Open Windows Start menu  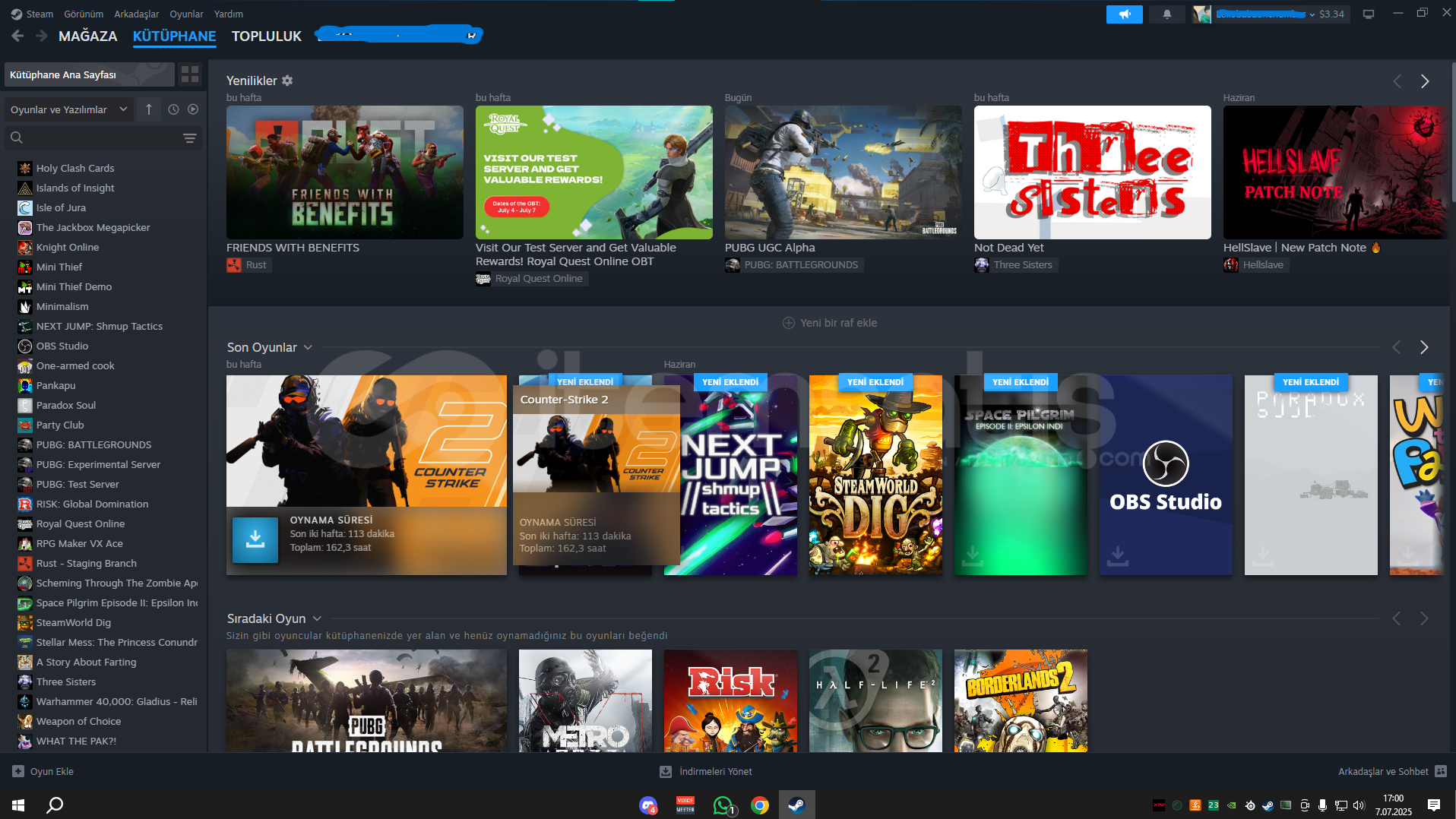pos(18,805)
